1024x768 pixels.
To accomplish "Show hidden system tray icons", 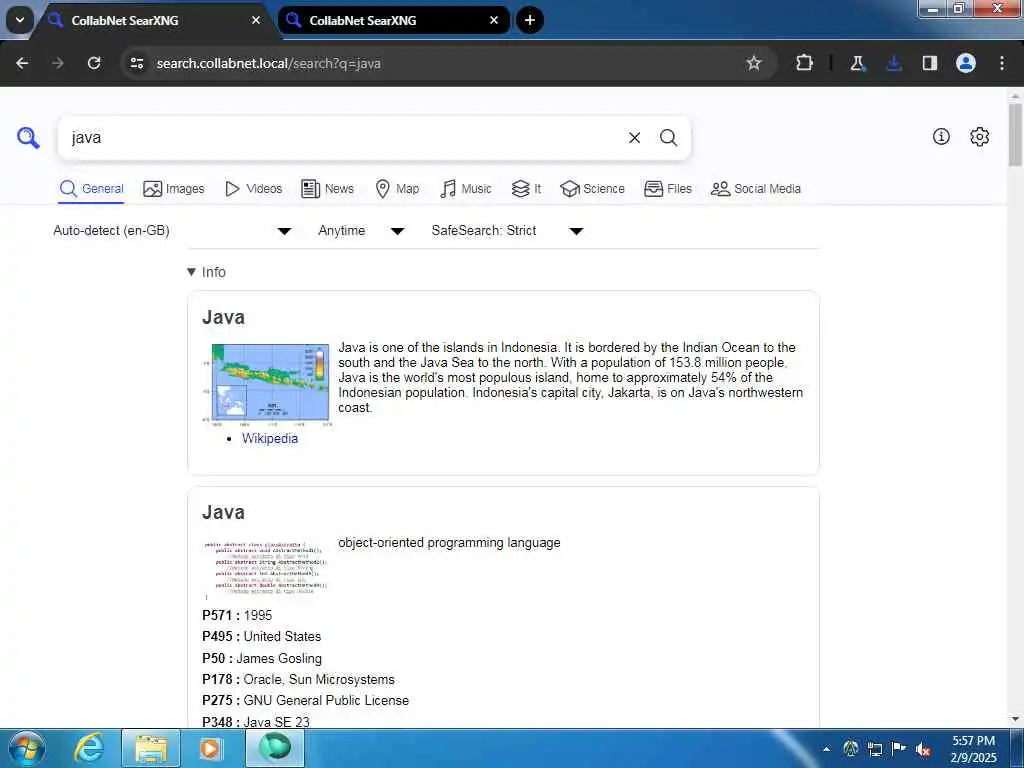I will click(x=827, y=749).
